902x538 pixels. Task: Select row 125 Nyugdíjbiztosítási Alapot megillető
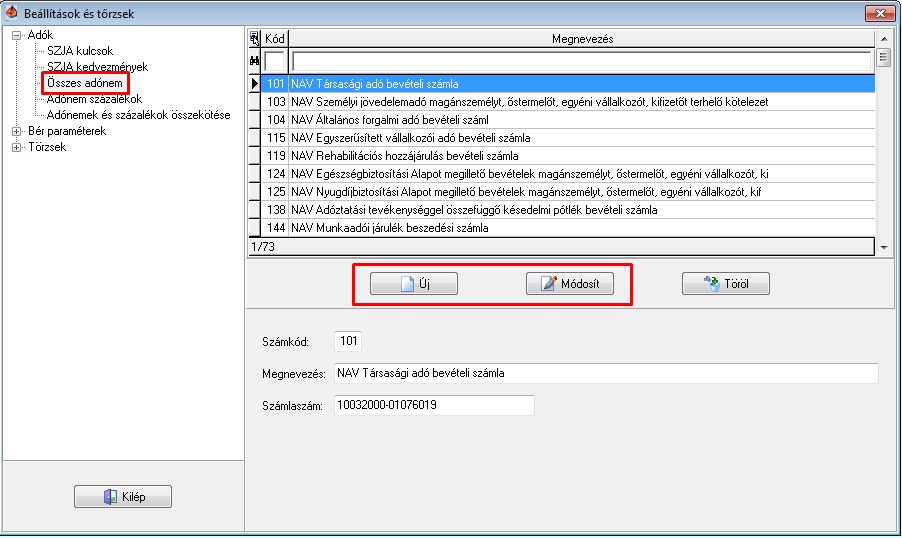pos(568,192)
